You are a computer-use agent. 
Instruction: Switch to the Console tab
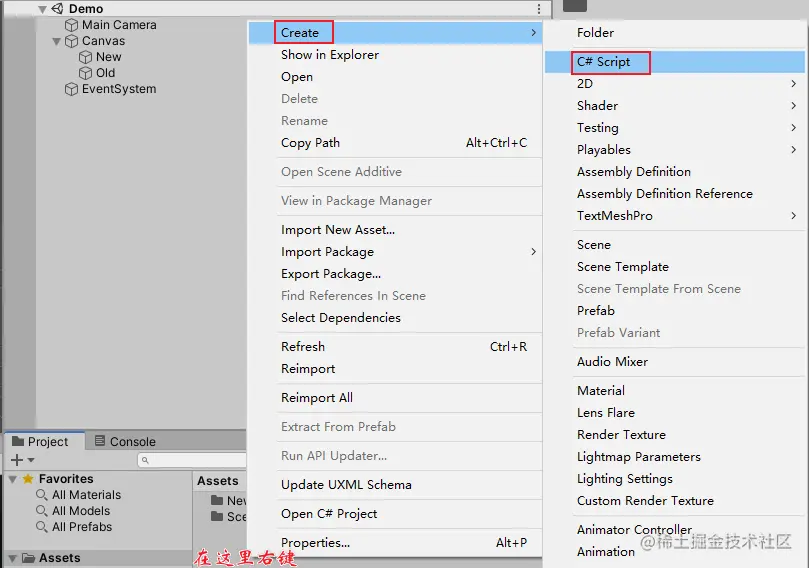click(x=125, y=442)
